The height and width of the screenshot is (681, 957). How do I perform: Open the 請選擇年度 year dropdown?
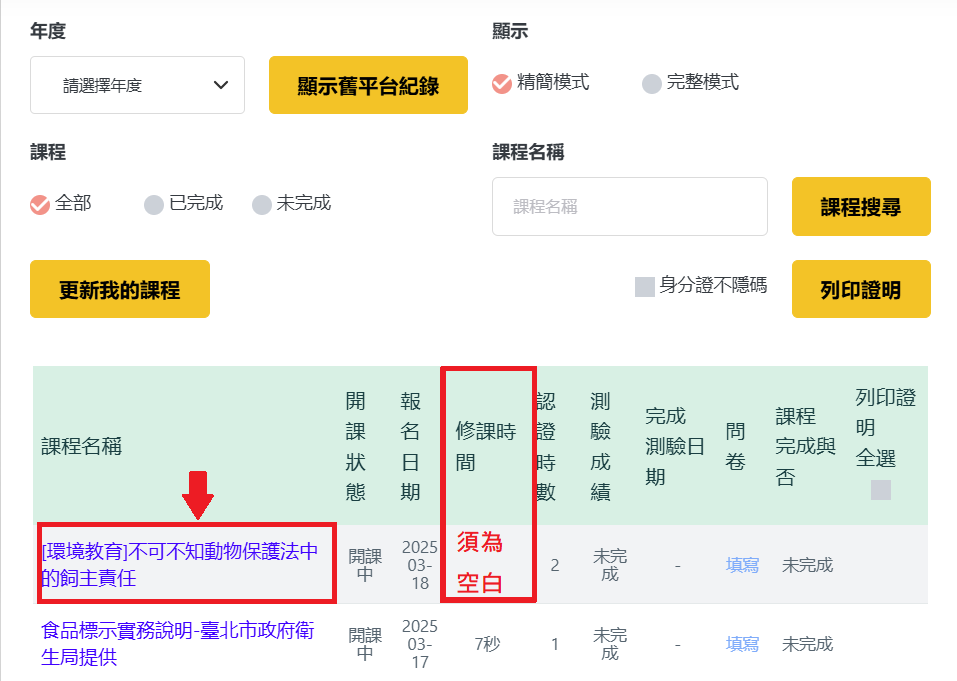click(137, 85)
